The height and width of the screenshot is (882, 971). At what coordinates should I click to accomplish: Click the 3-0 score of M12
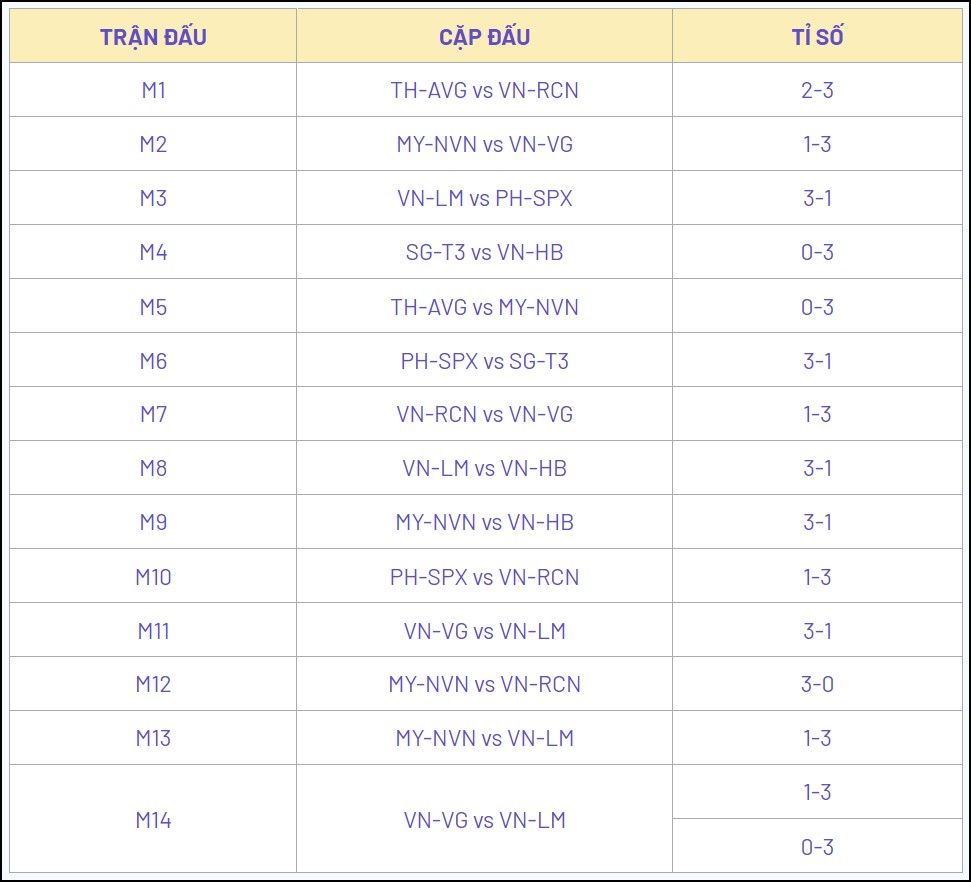(x=817, y=684)
